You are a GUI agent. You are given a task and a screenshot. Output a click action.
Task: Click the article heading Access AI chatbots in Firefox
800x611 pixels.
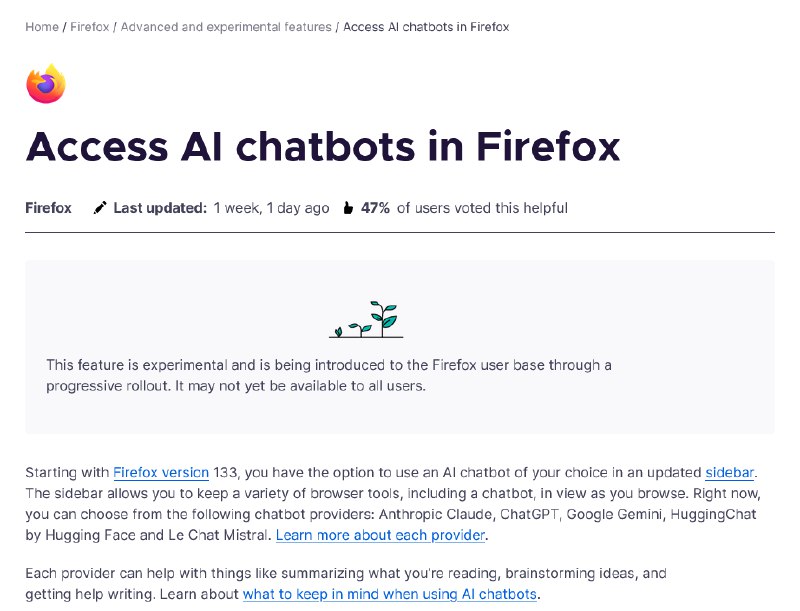(x=323, y=147)
